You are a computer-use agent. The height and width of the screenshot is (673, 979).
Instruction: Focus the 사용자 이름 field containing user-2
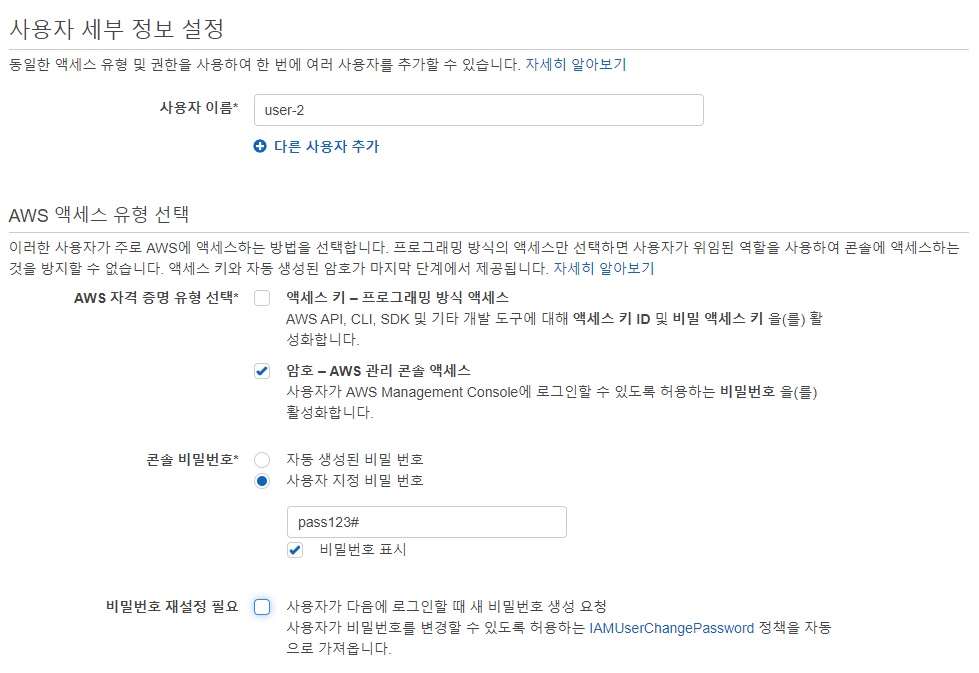point(479,110)
